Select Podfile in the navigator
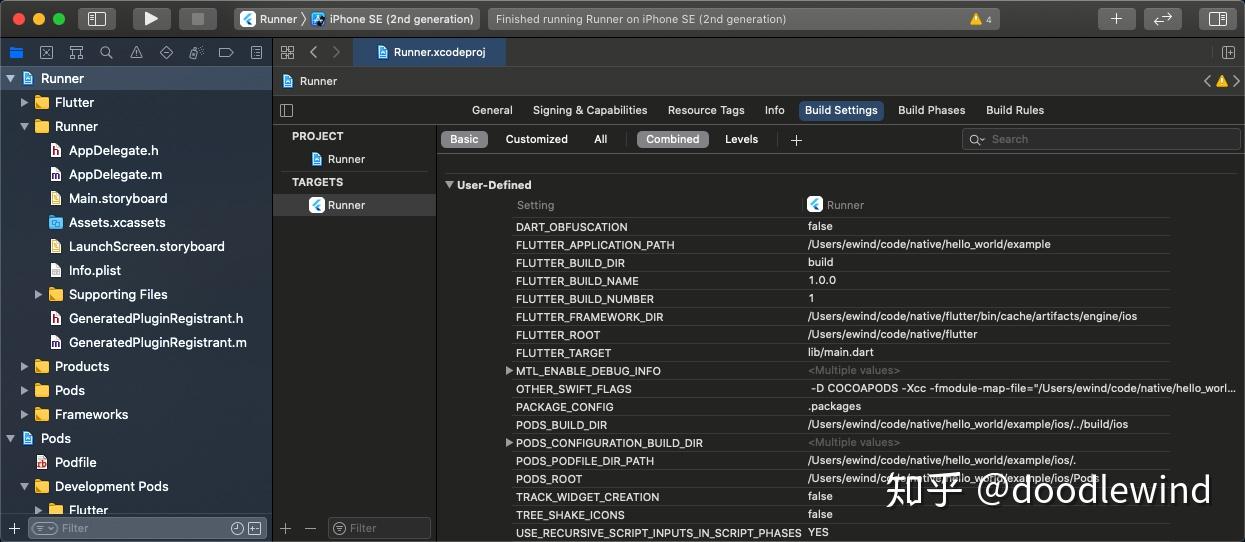This screenshot has width=1245, height=542. 75,462
